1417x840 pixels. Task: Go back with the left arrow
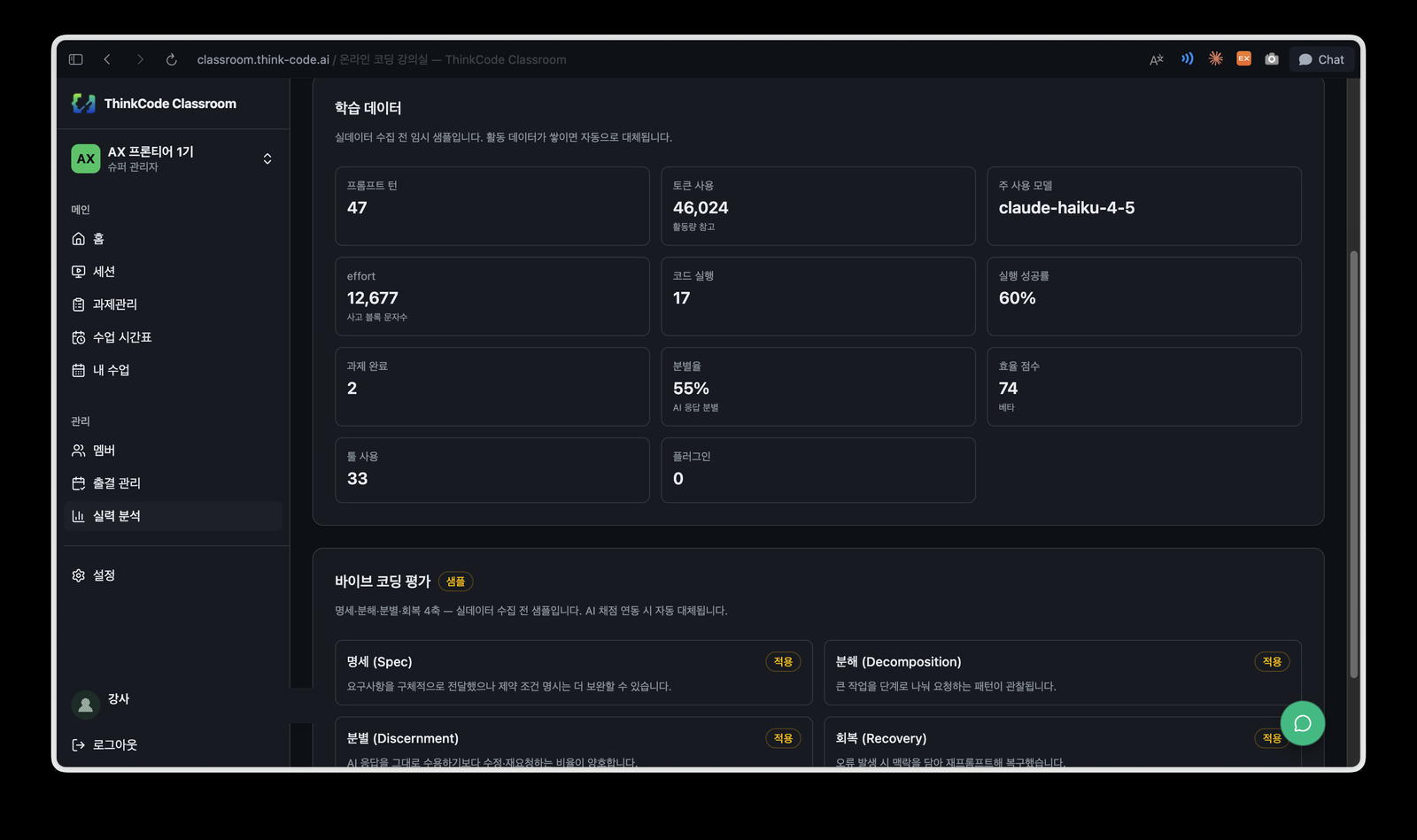coord(107,59)
